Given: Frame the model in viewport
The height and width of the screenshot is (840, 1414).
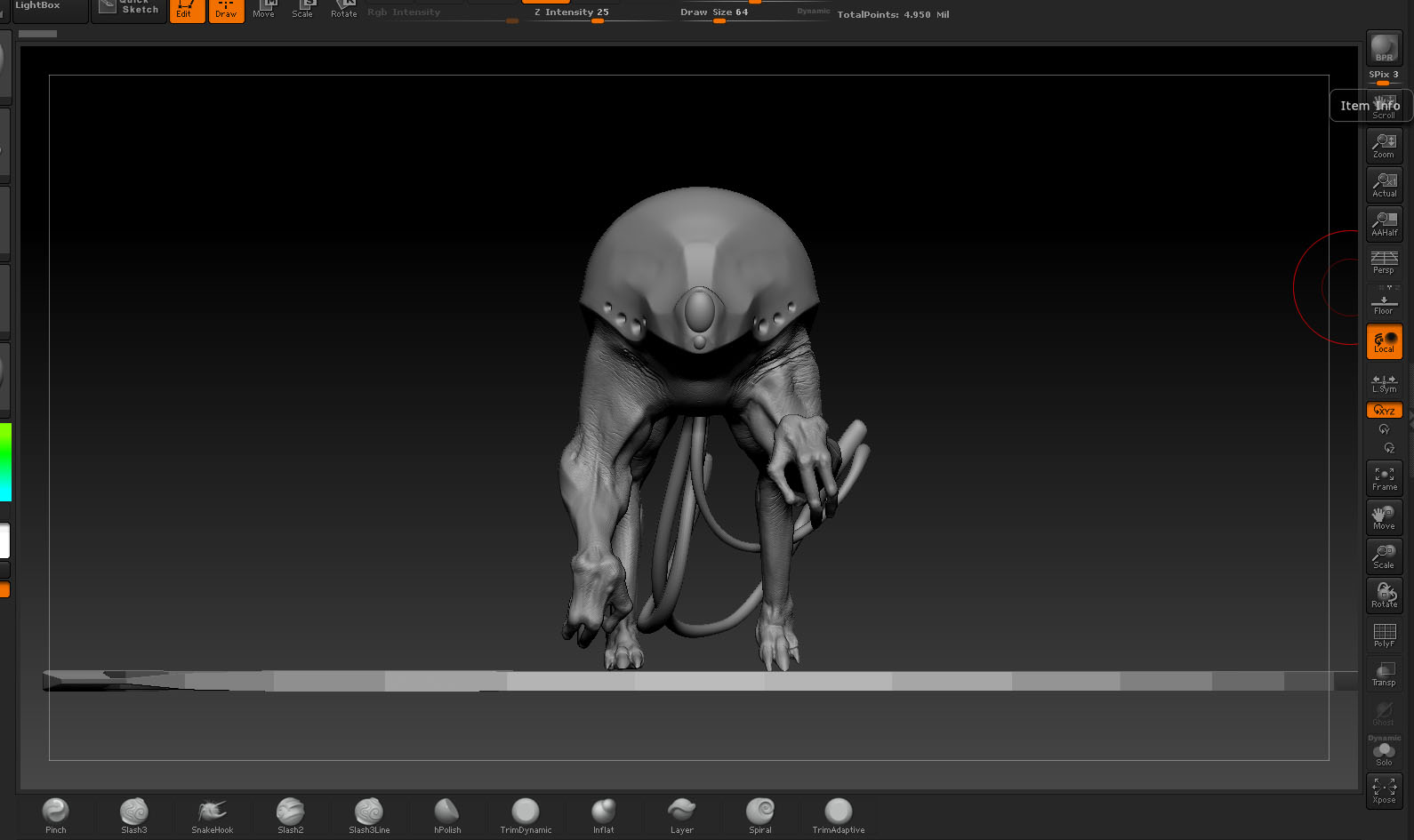Looking at the screenshot, I should (1384, 479).
